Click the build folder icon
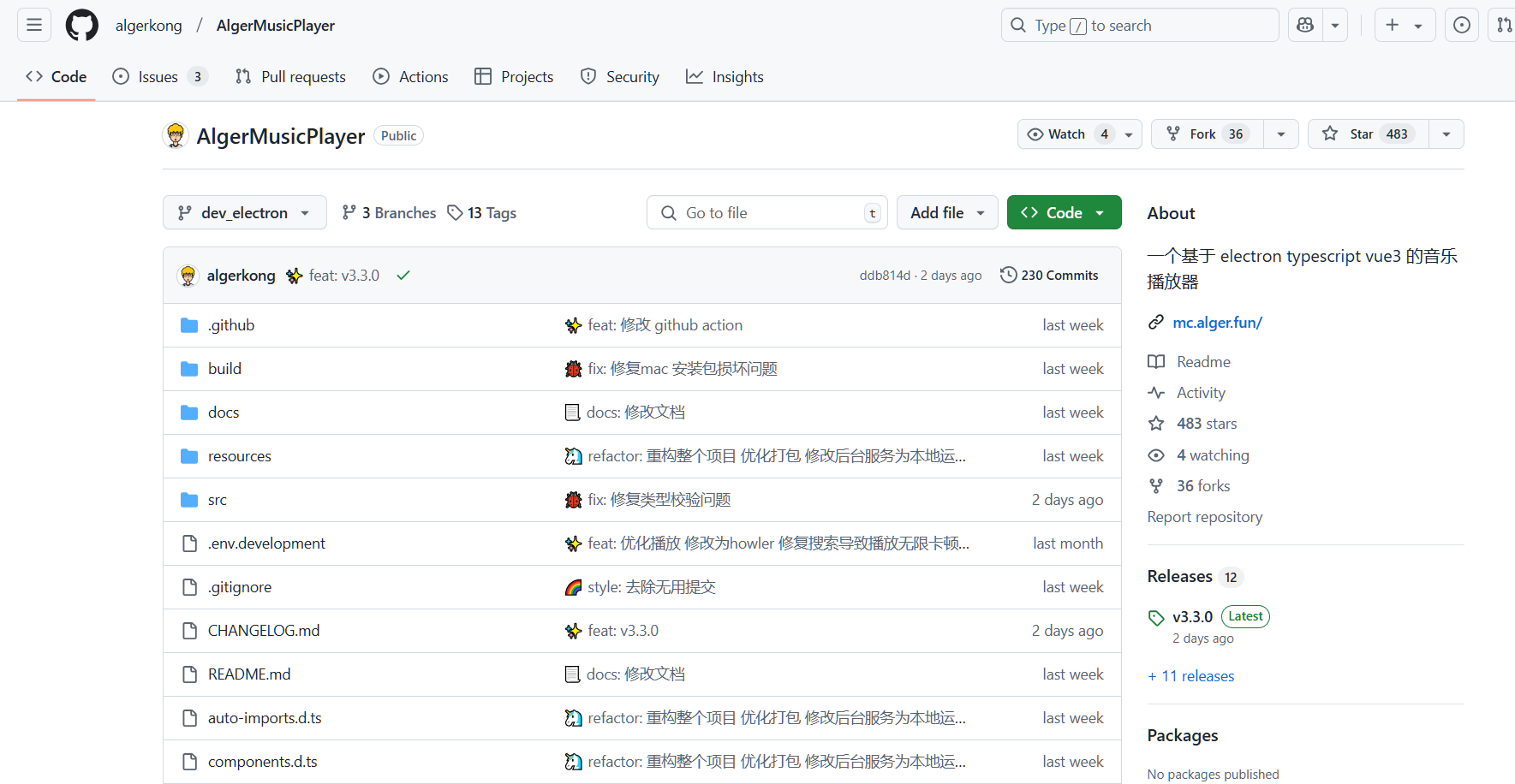The image size is (1515, 784). click(x=189, y=369)
